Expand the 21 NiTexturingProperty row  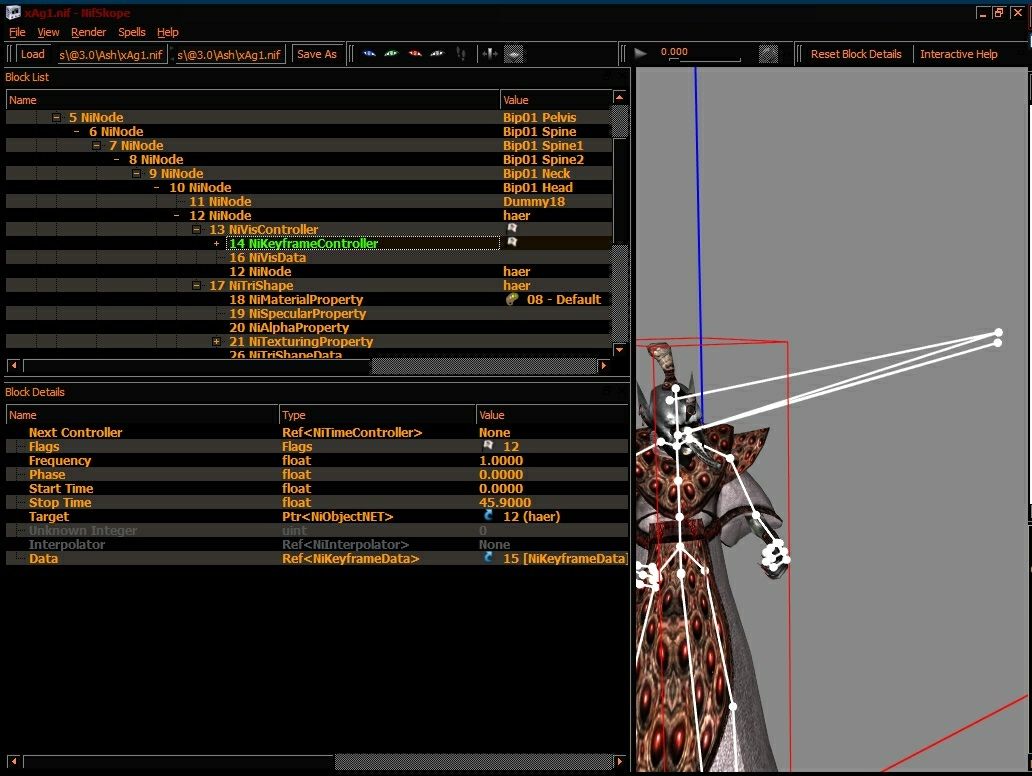[x=217, y=342]
